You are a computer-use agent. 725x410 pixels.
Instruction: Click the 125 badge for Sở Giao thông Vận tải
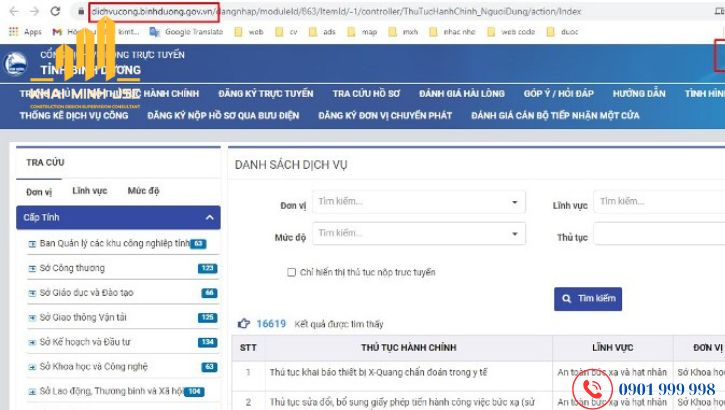pos(208,318)
